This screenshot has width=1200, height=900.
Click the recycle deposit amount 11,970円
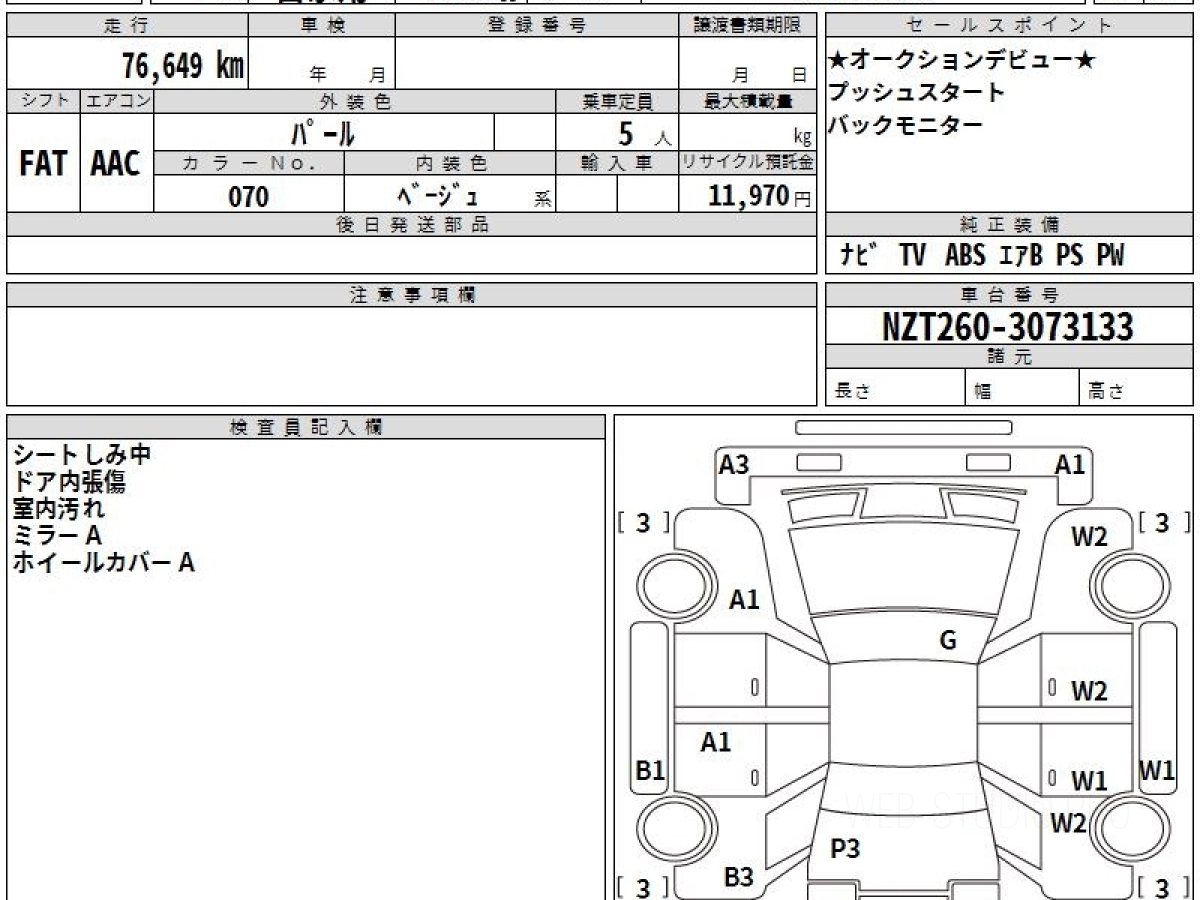pos(760,196)
